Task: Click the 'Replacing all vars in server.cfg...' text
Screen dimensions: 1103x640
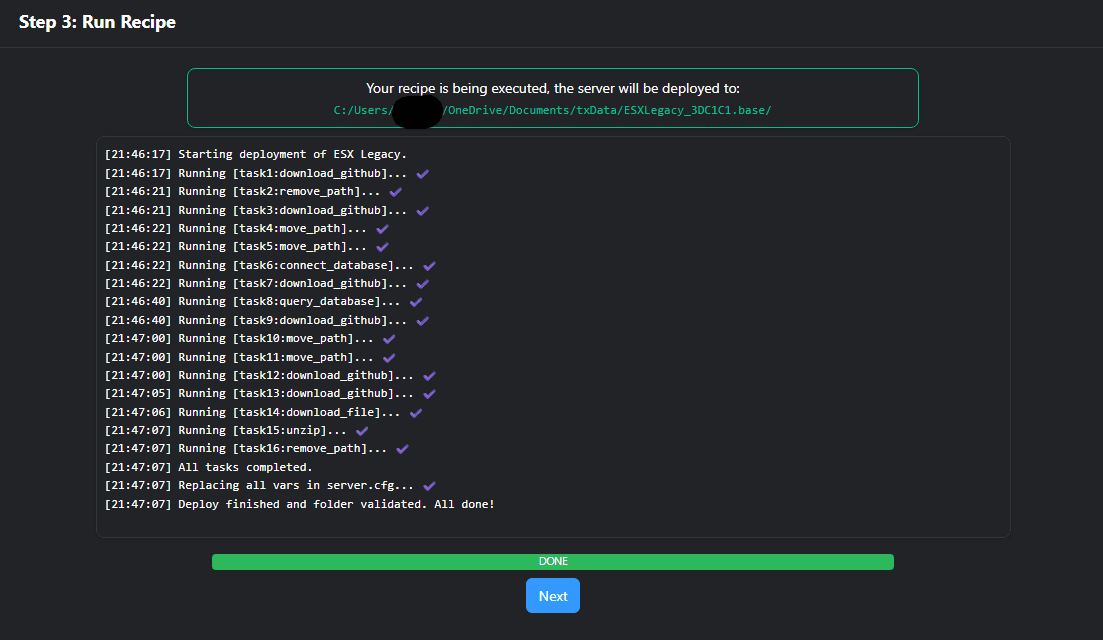Action: (x=296, y=485)
